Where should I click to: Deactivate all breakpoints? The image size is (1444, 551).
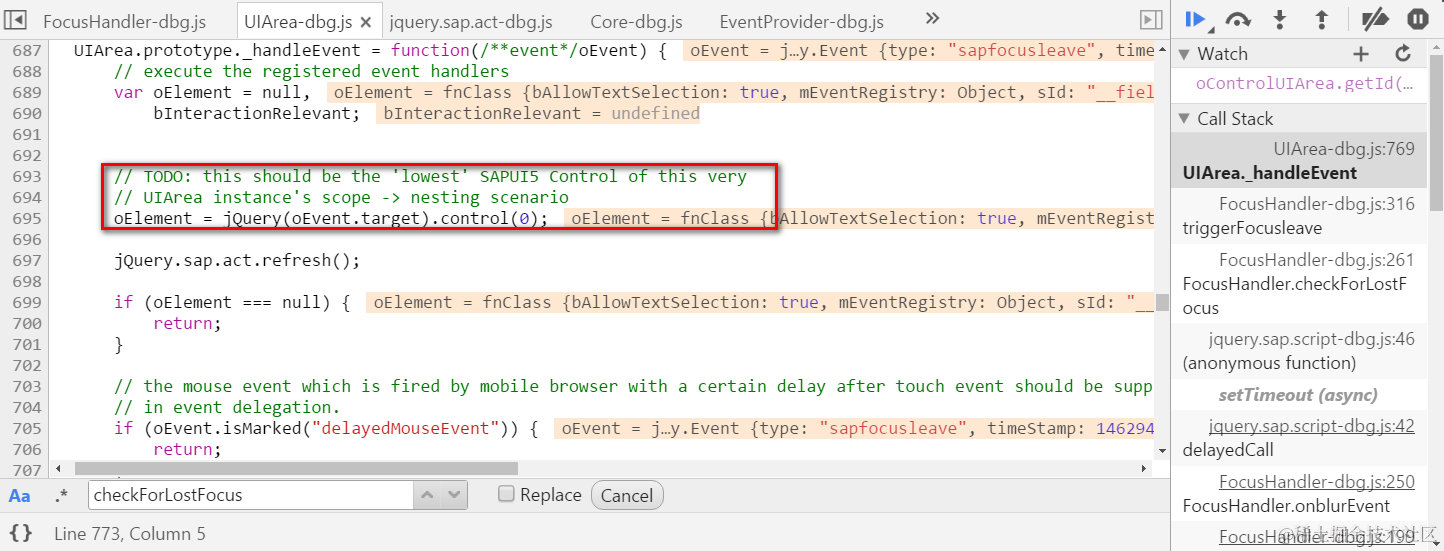click(x=1376, y=19)
